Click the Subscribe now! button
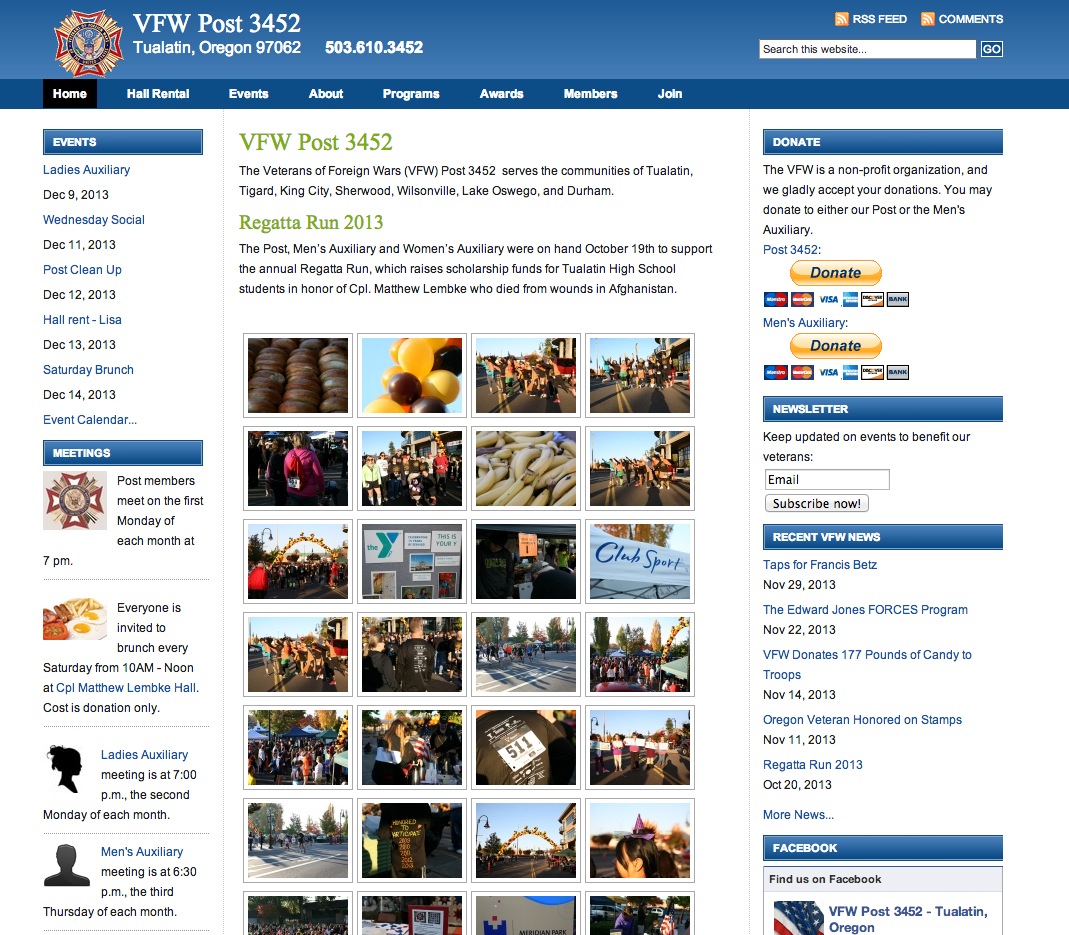The image size is (1069, 935). (816, 503)
